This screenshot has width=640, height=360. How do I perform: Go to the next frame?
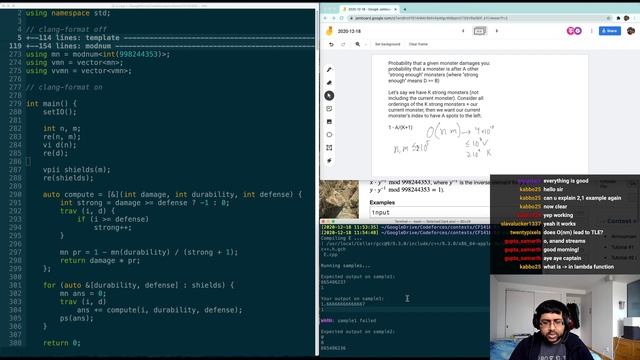[497, 31]
